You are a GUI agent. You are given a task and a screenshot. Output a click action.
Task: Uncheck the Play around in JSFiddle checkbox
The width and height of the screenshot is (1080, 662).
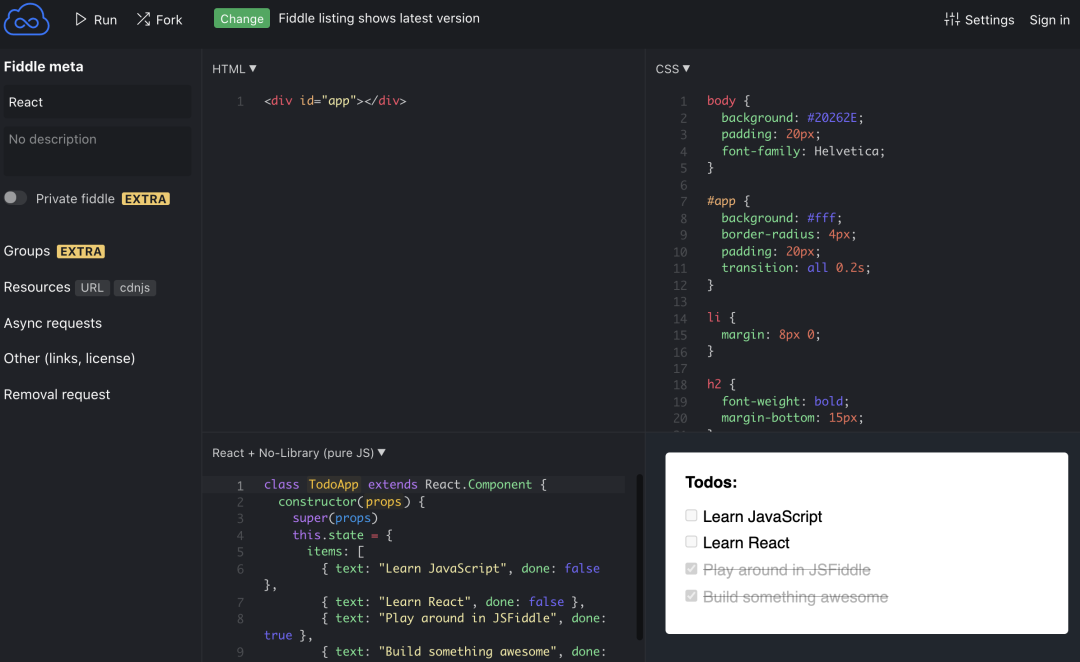click(x=691, y=569)
